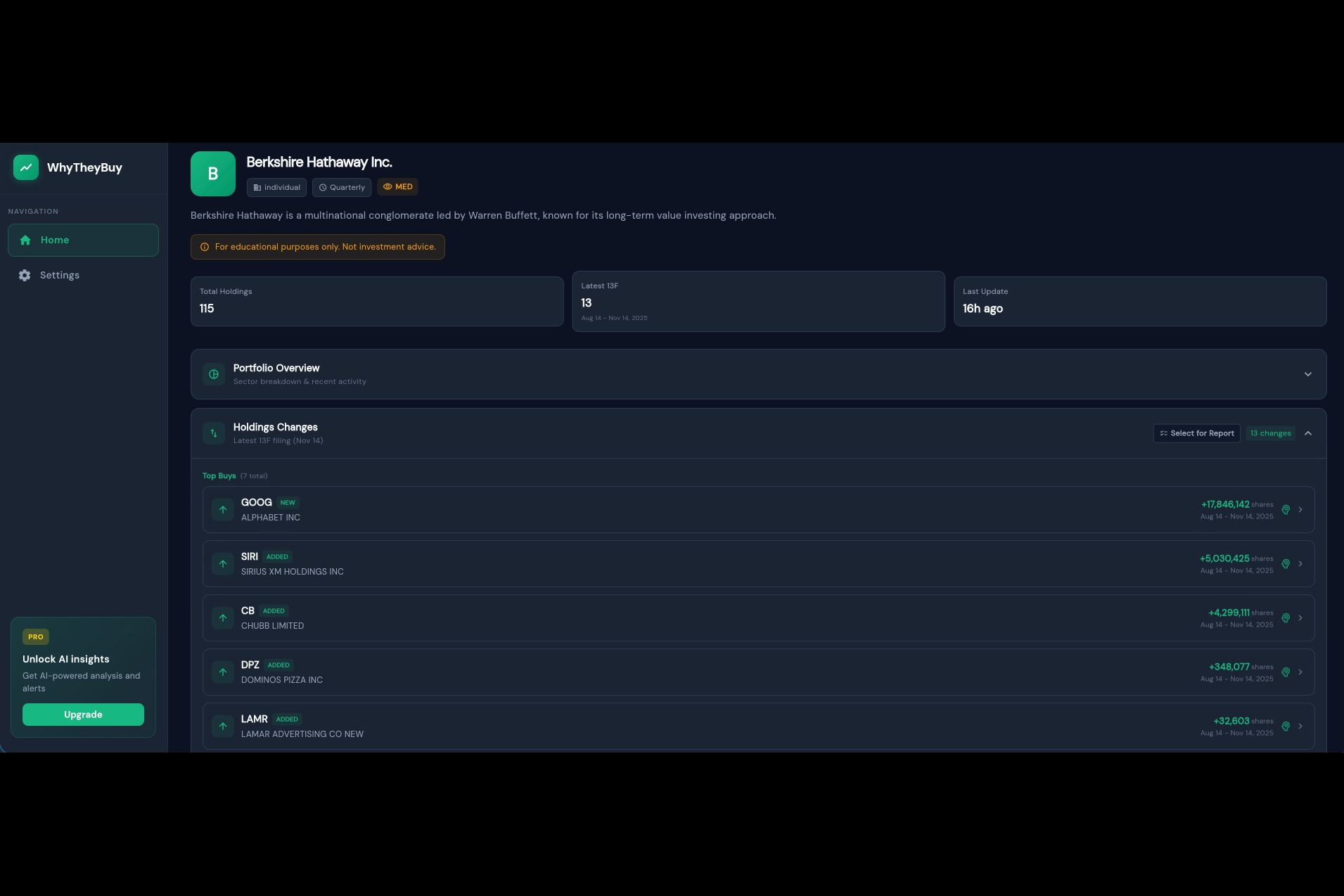Click the insight icon on DPZ row
1344x896 pixels.
click(x=1286, y=672)
